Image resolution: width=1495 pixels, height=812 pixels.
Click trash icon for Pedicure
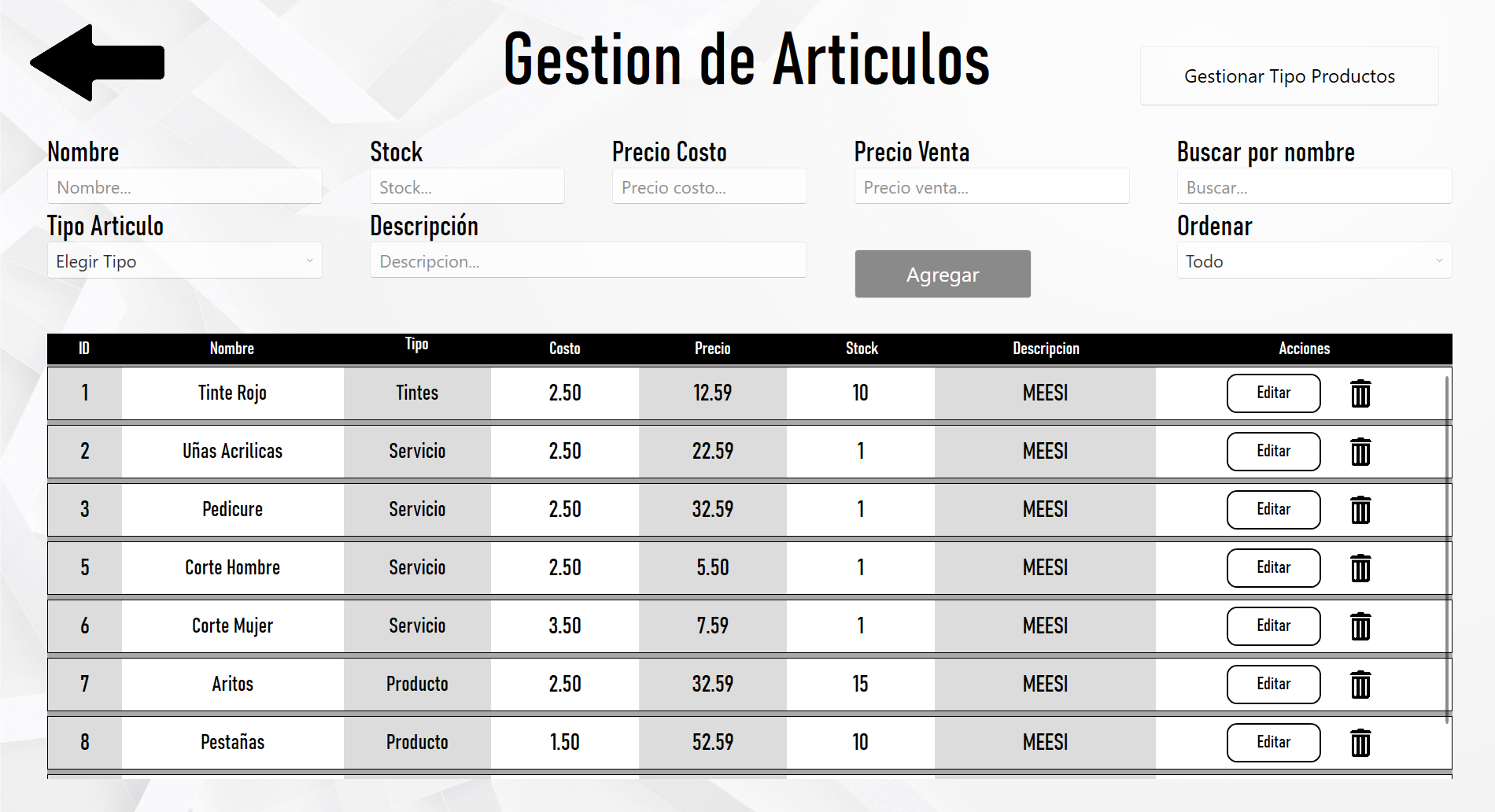[x=1360, y=510]
